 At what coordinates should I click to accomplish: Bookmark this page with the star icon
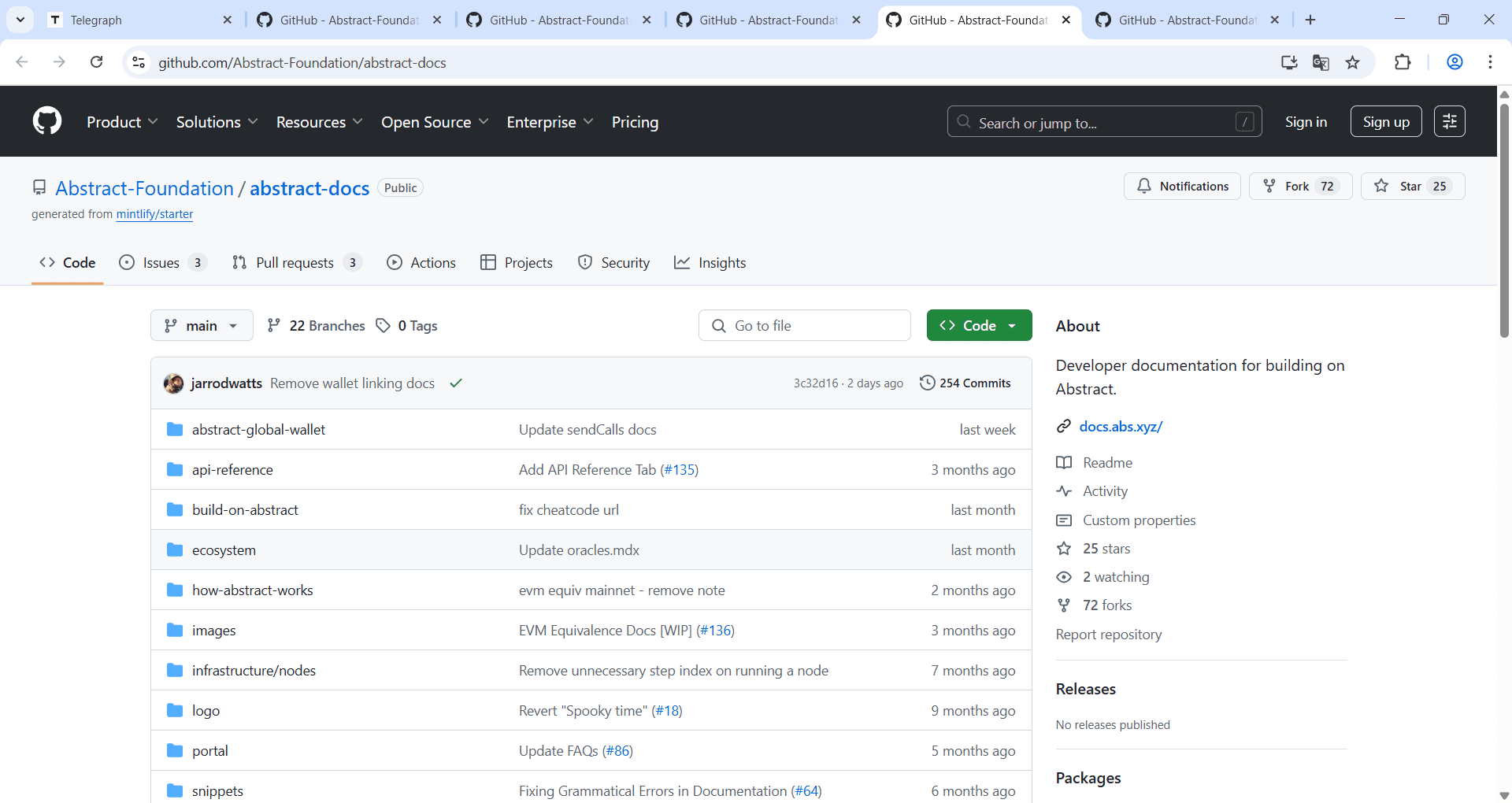point(1352,62)
